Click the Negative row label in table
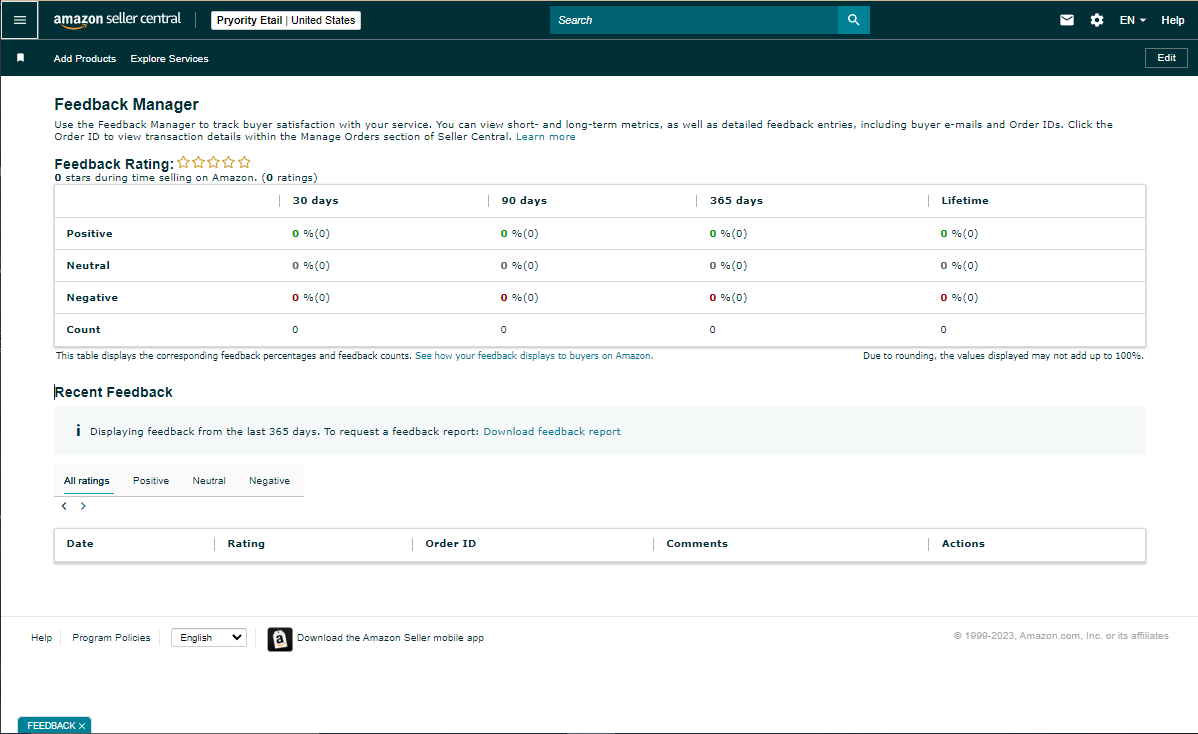1198x734 pixels. [92, 298]
